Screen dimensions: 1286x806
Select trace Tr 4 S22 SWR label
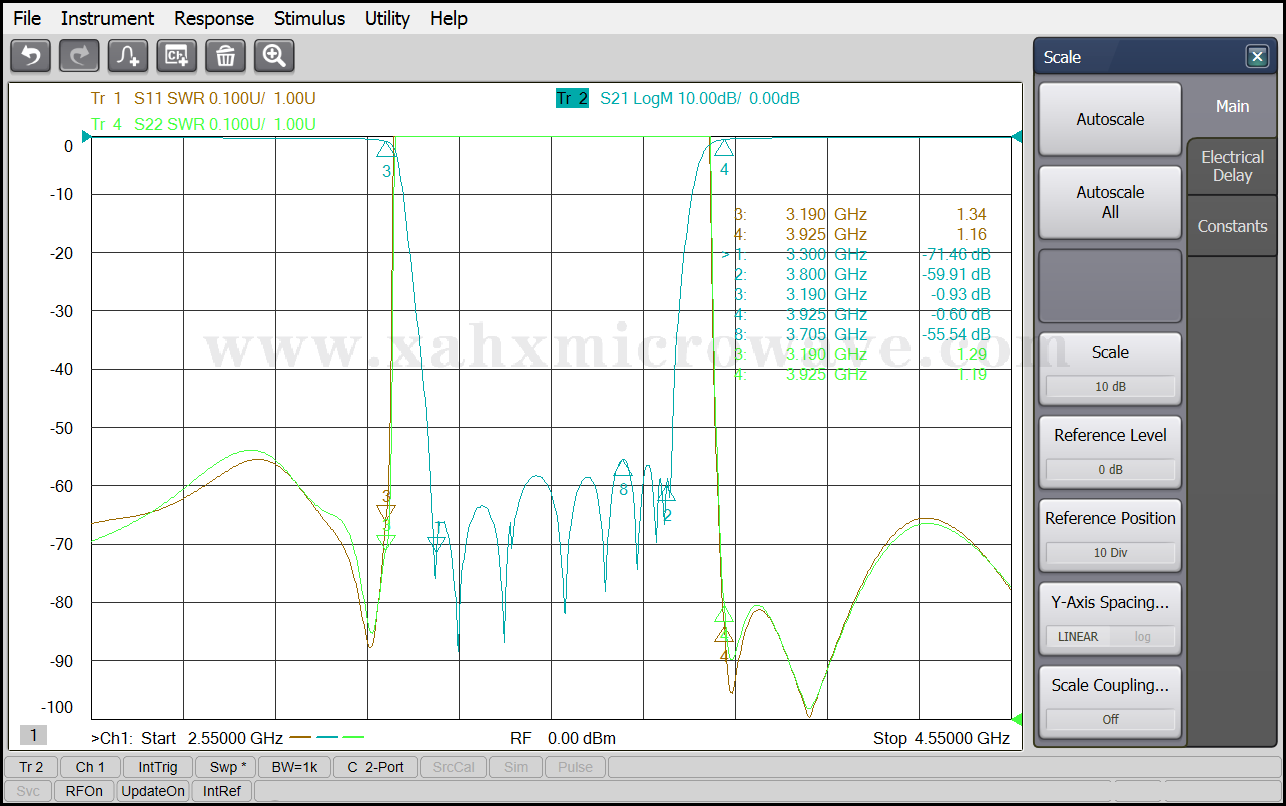coord(203,124)
